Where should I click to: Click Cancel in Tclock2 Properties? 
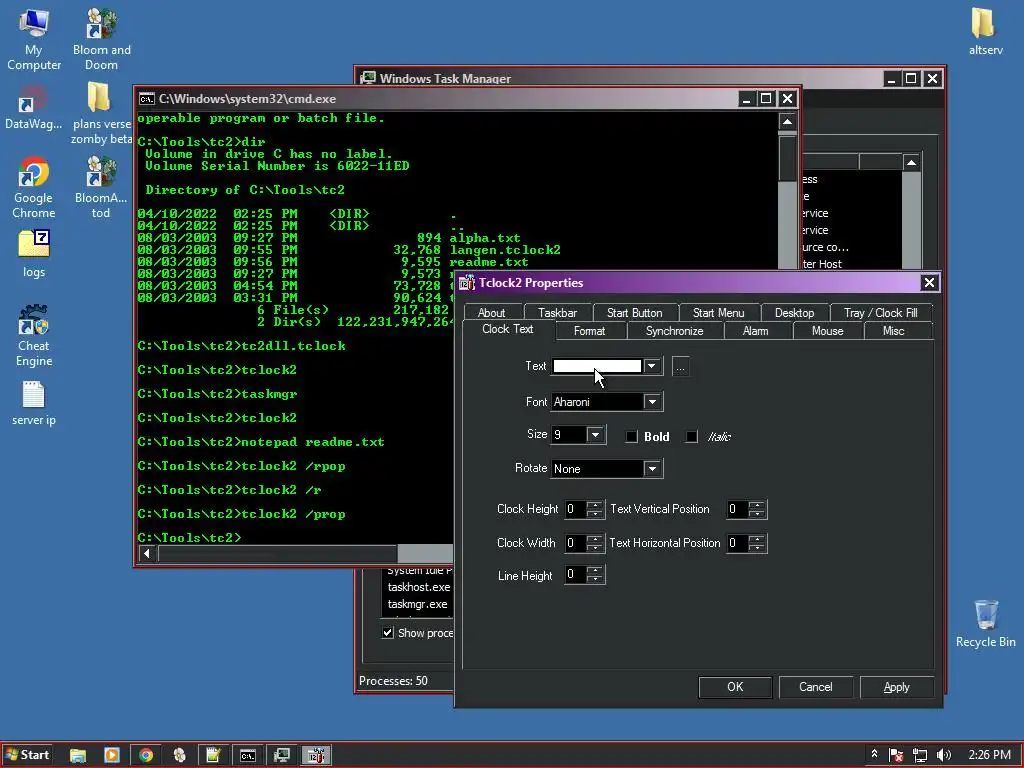(816, 687)
